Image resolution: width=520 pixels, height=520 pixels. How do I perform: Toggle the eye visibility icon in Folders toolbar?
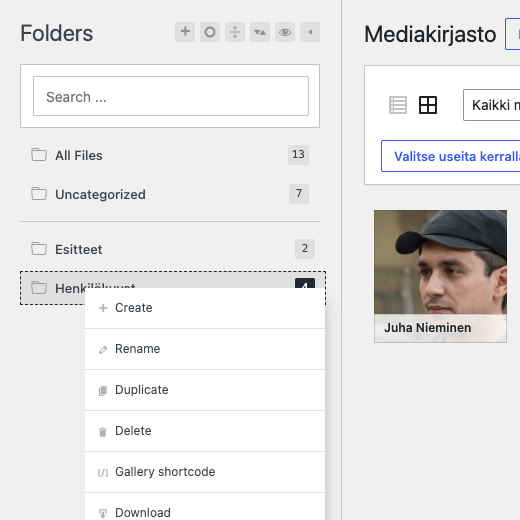pos(285,32)
